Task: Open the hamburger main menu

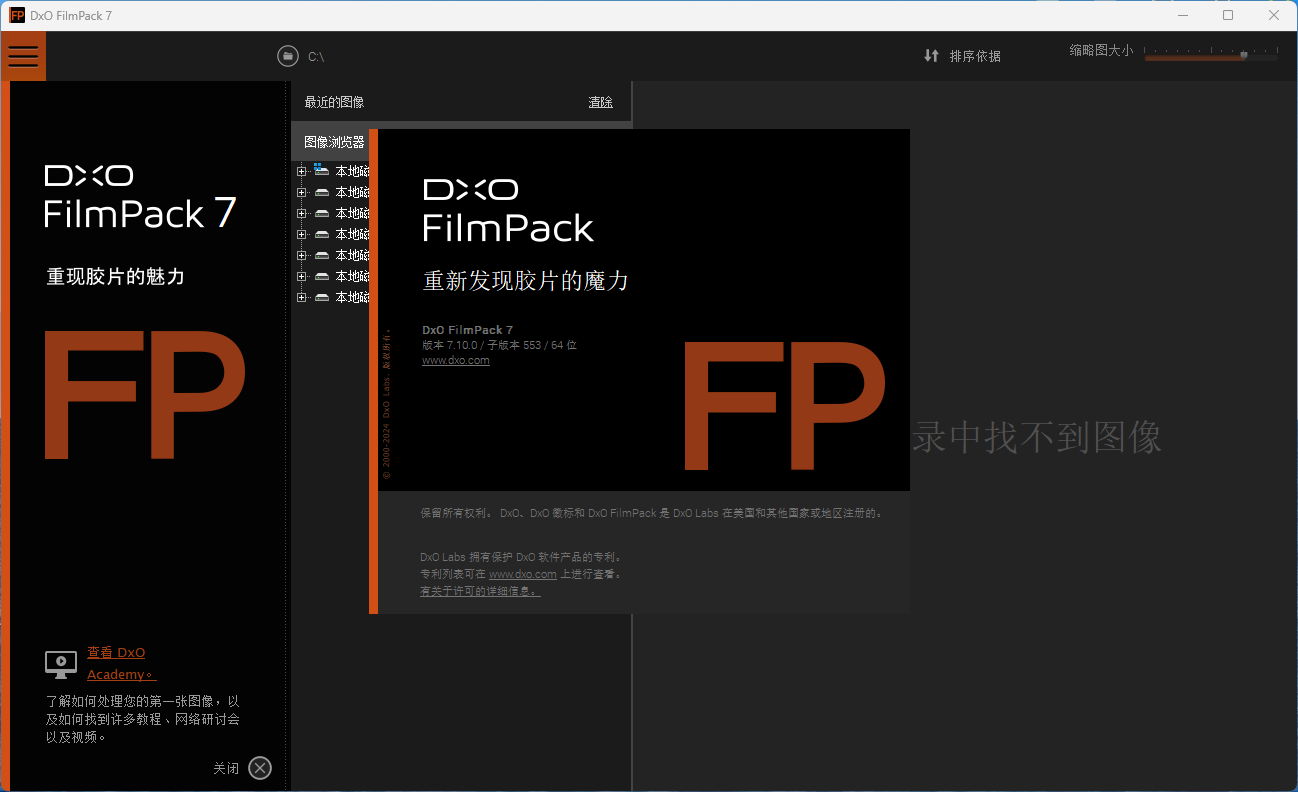Action: point(23,56)
